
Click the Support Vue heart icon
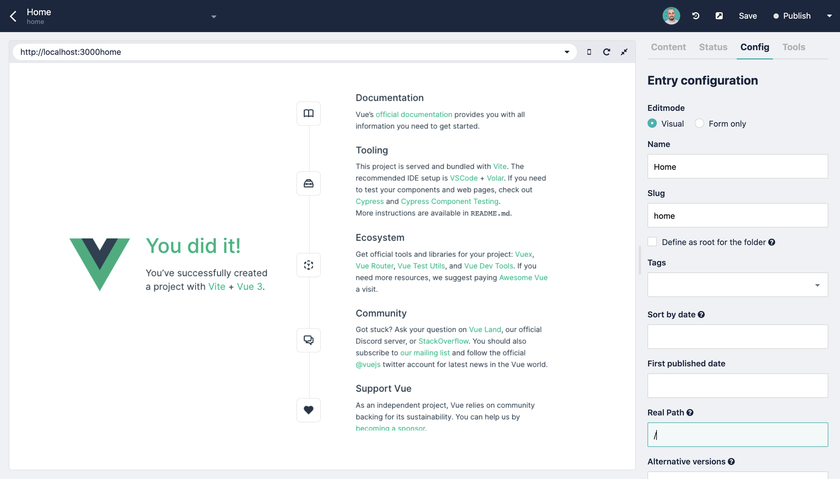click(x=309, y=410)
